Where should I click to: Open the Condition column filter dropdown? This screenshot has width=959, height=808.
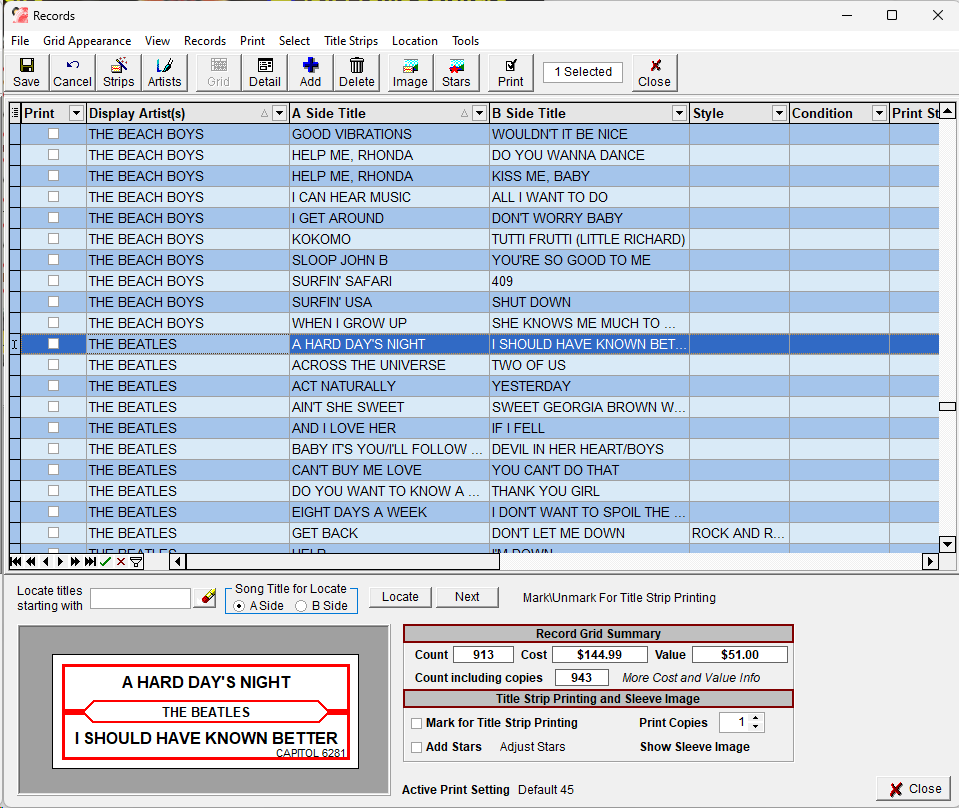[x=879, y=114]
